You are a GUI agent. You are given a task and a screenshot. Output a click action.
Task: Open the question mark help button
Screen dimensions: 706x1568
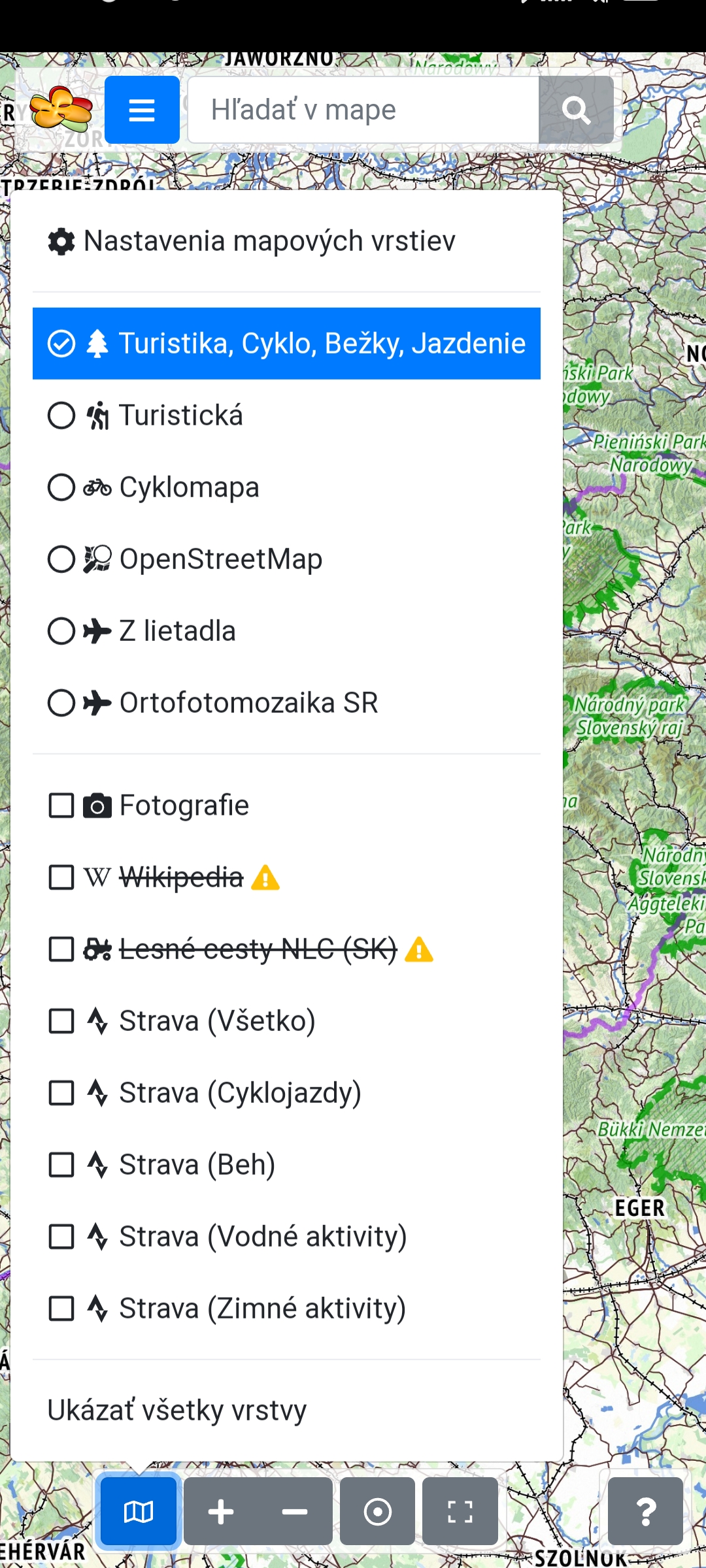pyautogui.click(x=645, y=1511)
